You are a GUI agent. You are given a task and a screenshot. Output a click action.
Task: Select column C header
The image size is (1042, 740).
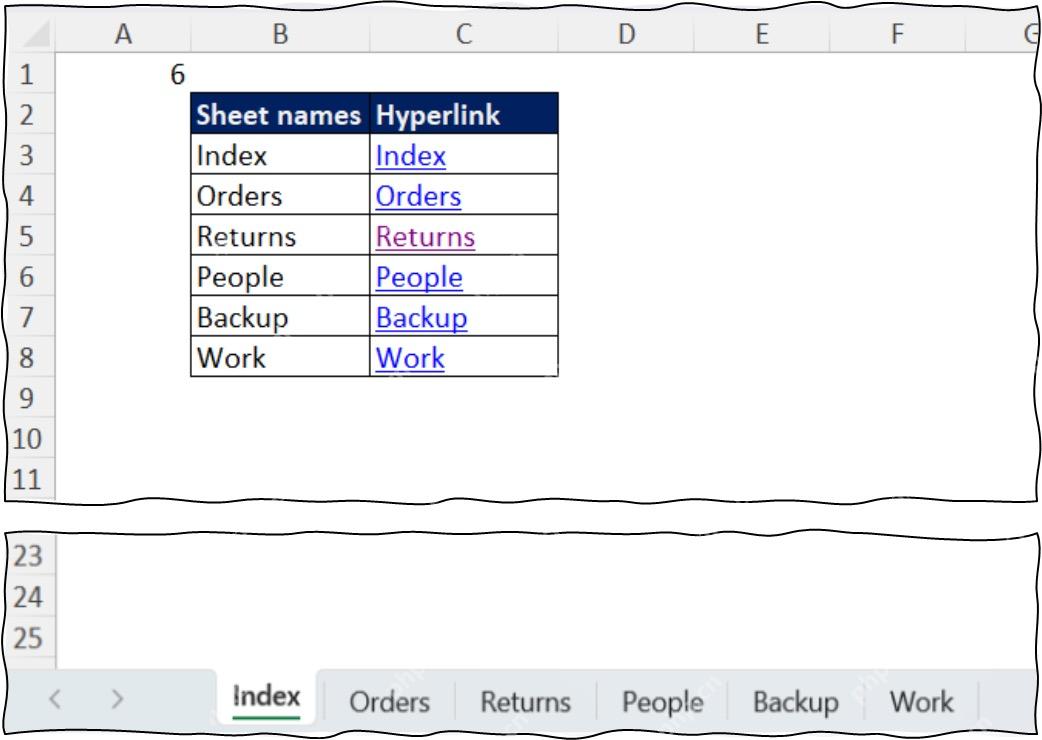click(464, 34)
